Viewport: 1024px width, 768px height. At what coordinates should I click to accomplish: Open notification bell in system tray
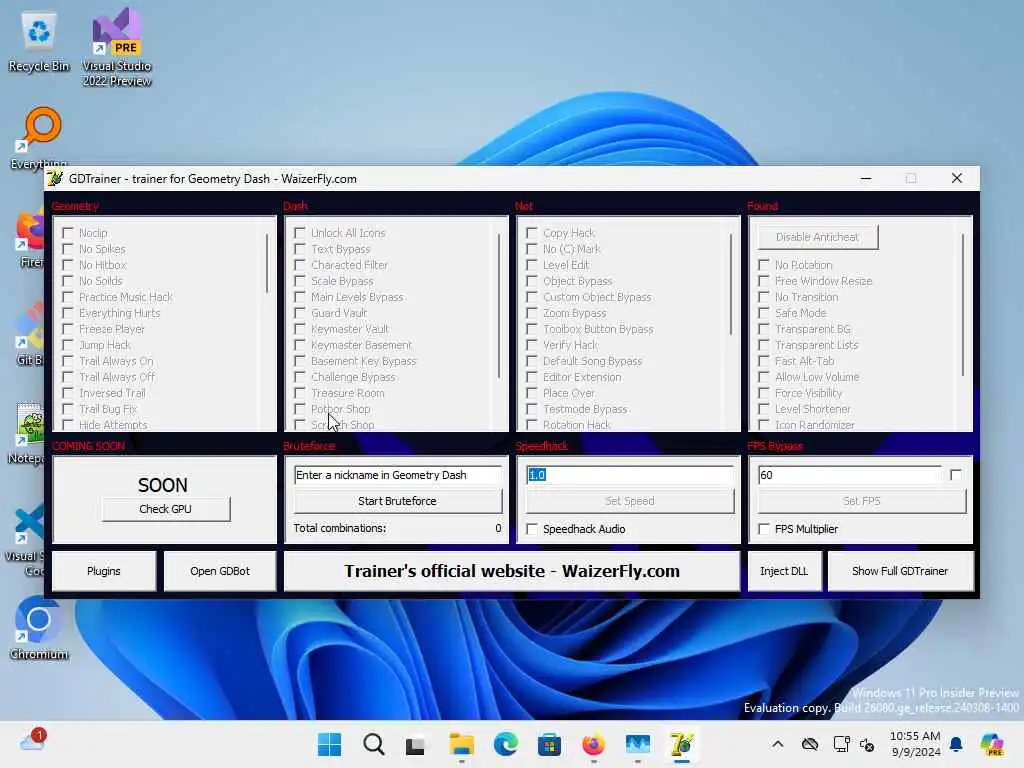956,744
